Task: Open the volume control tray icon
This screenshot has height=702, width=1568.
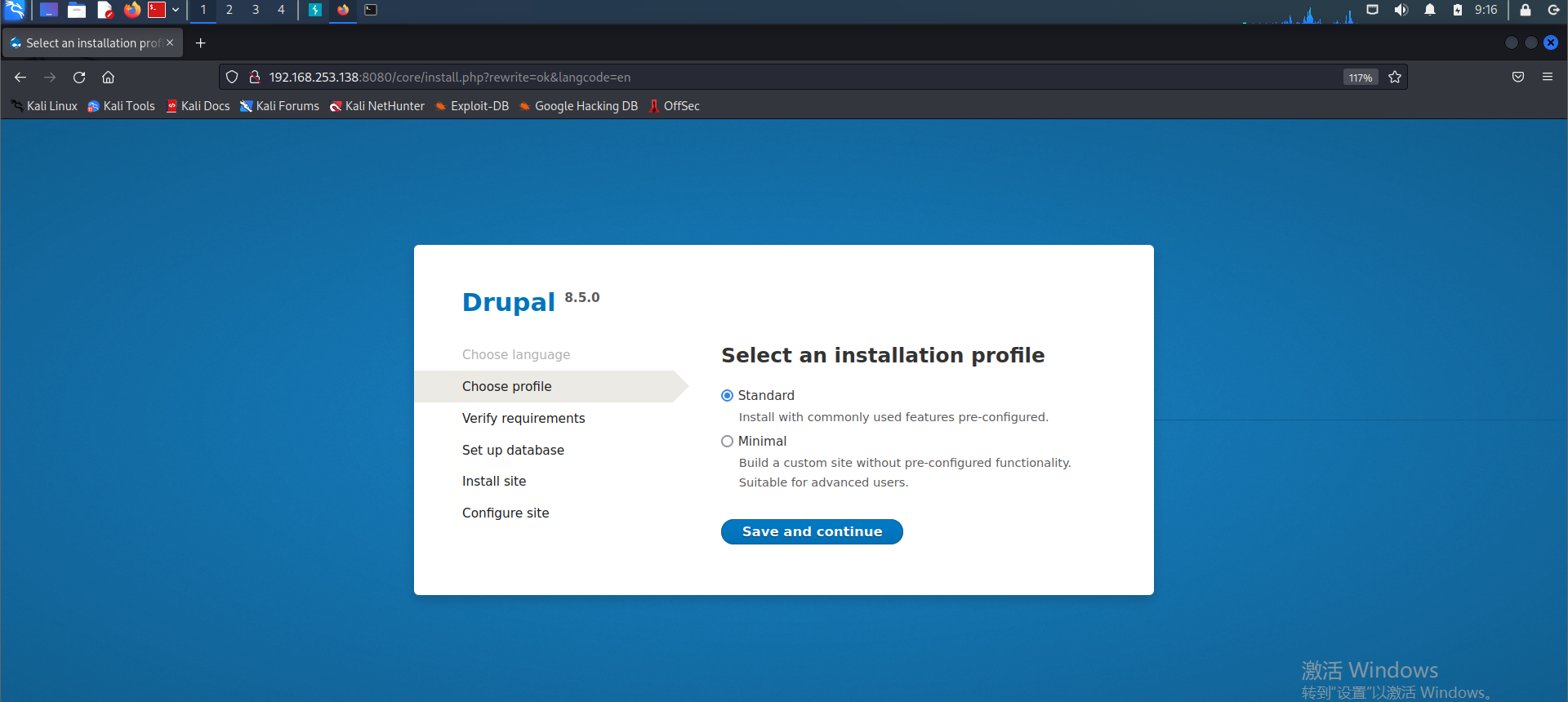Action: click(x=1401, y=10)
